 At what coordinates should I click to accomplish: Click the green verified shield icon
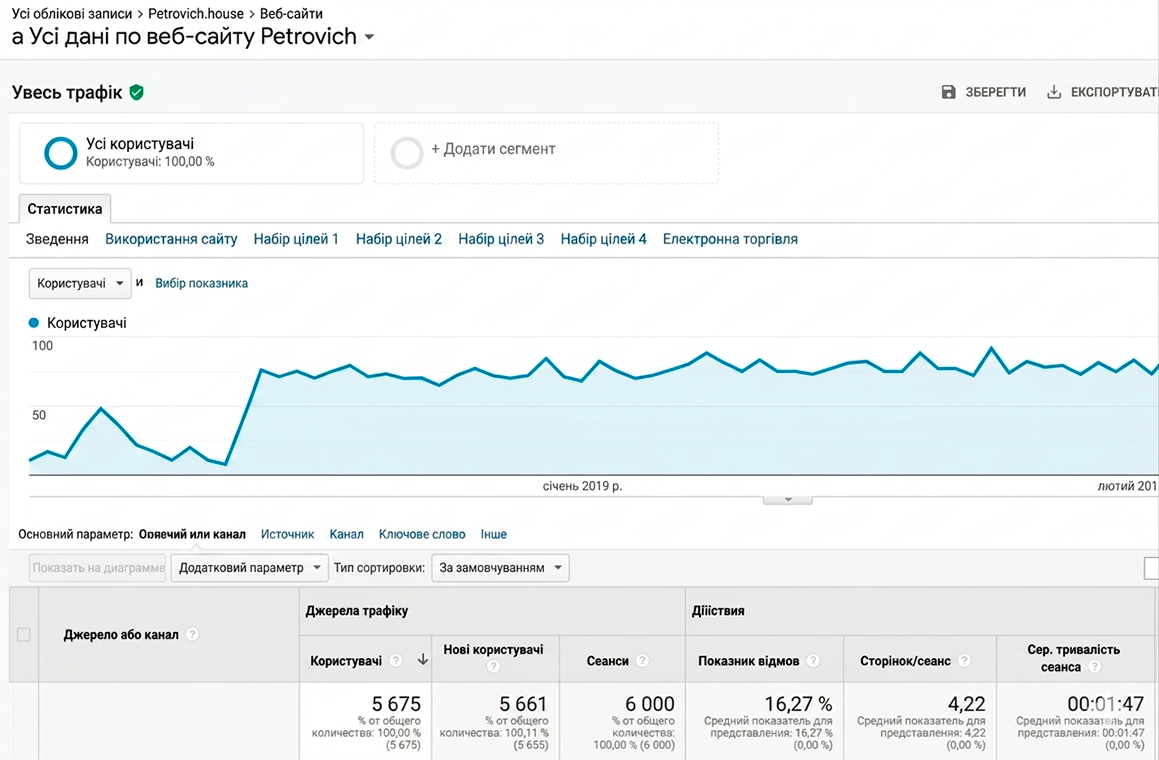(137, 92)
